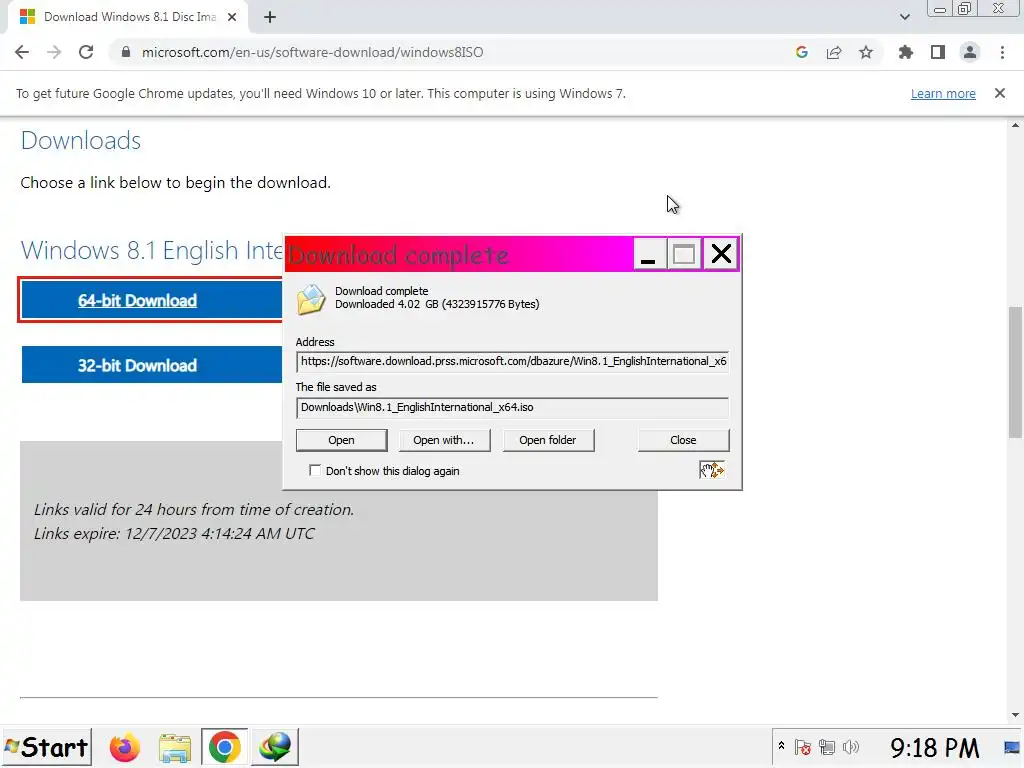Image resolution: width=1024 pixels, height=768 pixels.
Task: Click the 9:18 PM clock
Action: pos(935,748)
